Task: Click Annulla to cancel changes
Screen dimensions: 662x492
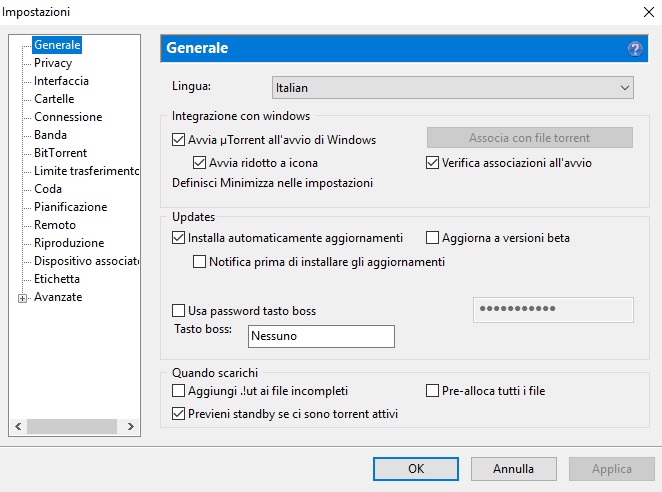Action: (x=513, y=469)
